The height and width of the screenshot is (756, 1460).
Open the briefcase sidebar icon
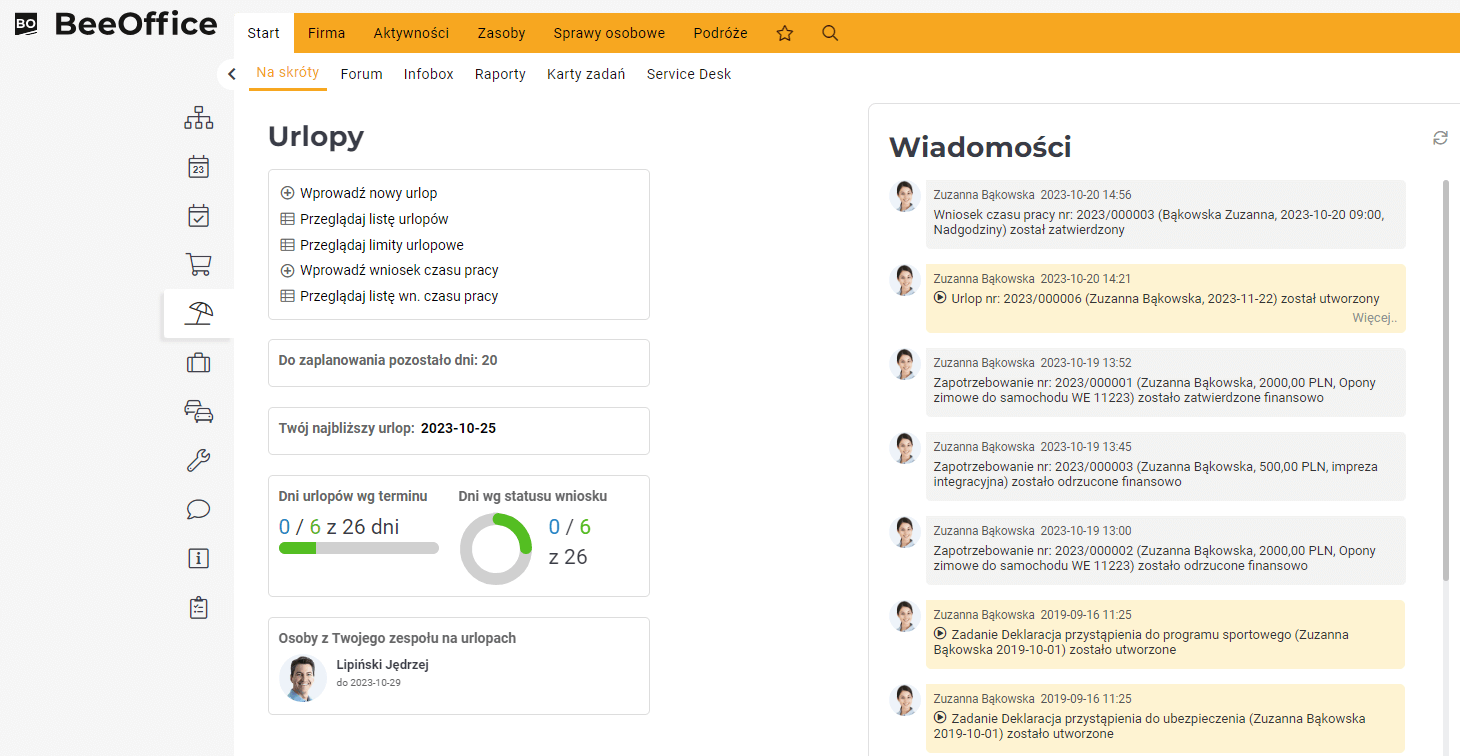coord(199,363)
